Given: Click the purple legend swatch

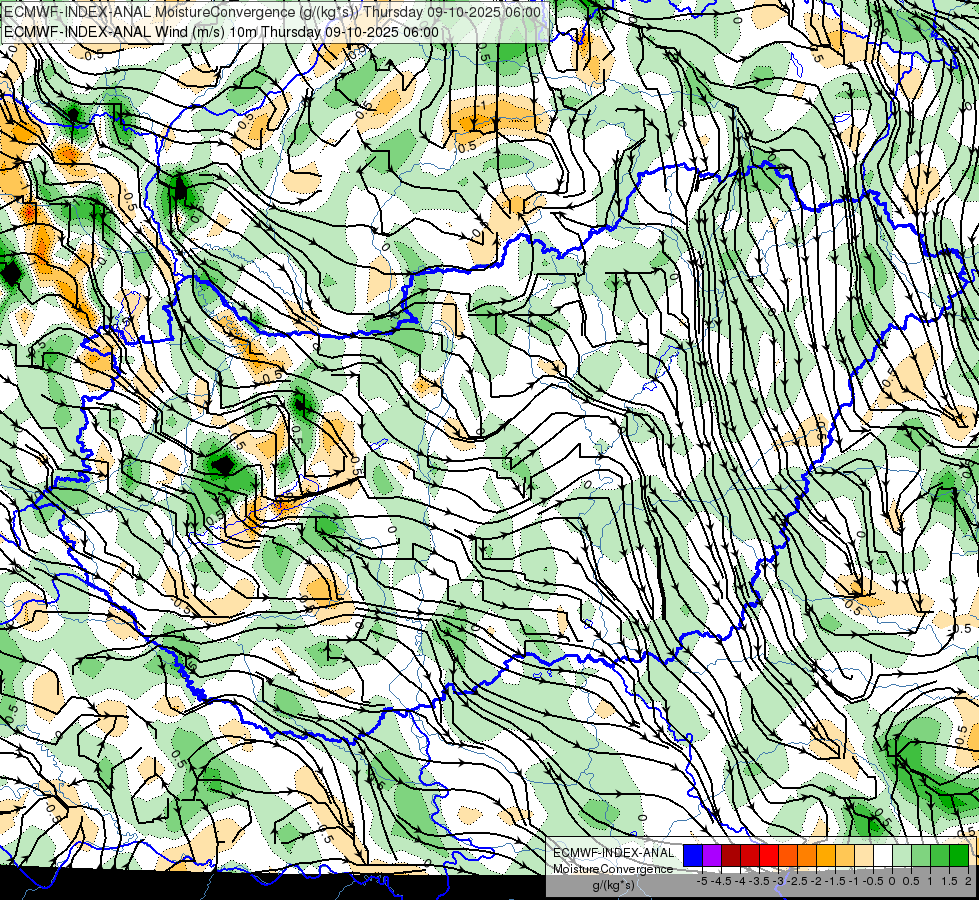Looking at the screenshot, I should pyautogui.click(x=712, y=855).
